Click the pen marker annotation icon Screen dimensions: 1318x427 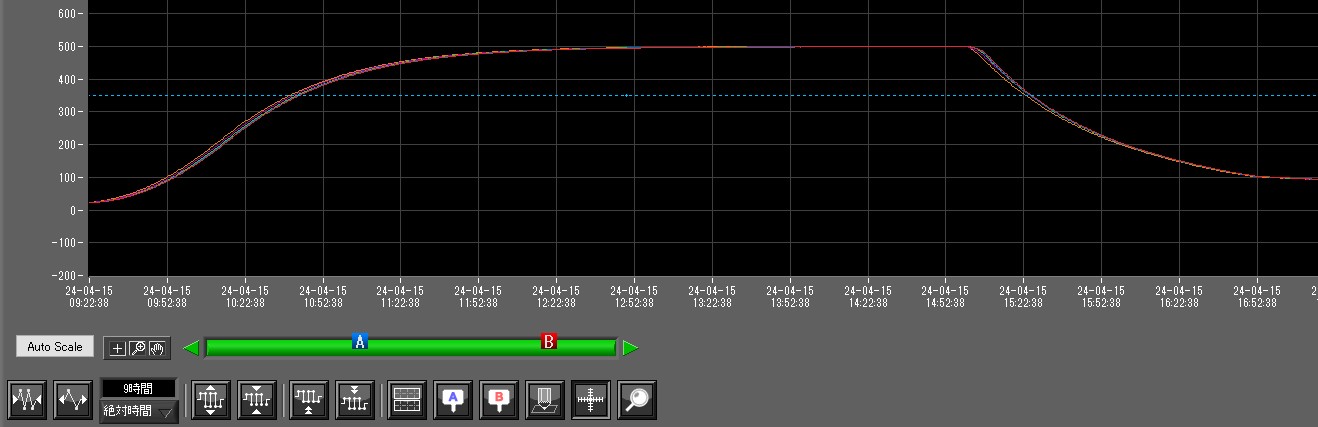coord(545,399)
